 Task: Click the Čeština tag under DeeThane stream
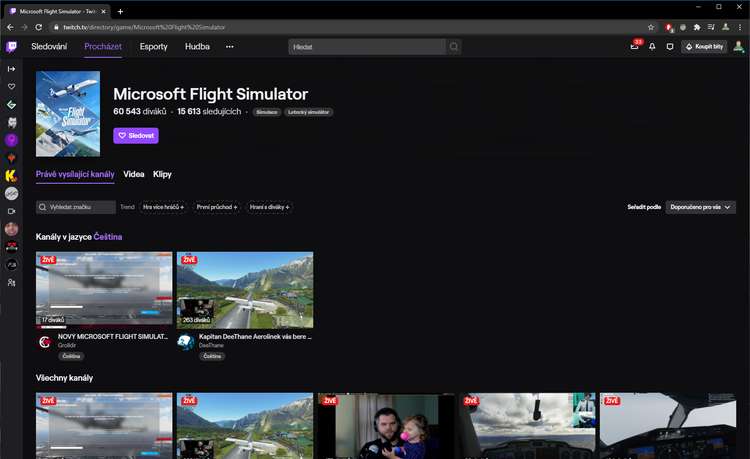212,356
